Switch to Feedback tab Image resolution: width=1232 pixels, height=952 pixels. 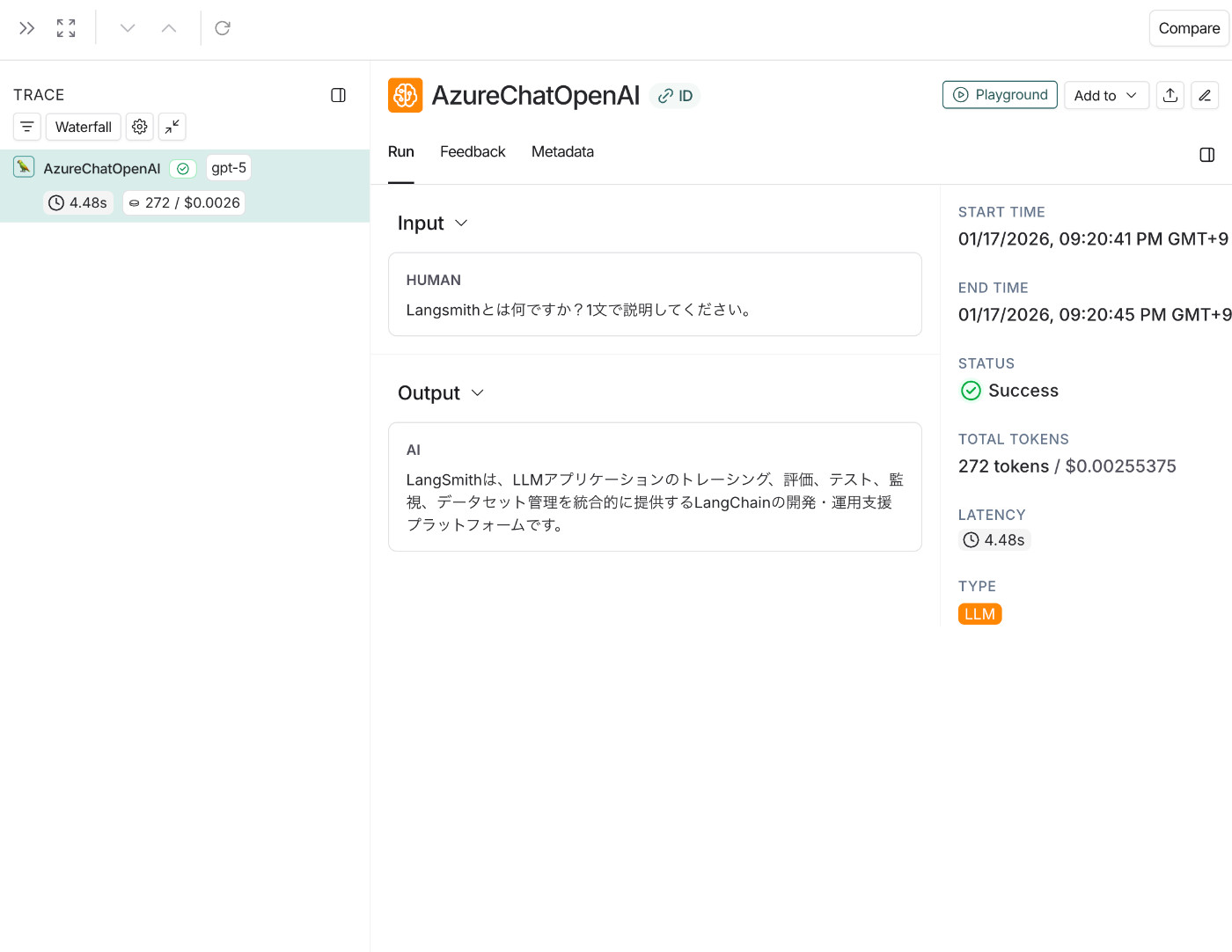pos(473,152)
